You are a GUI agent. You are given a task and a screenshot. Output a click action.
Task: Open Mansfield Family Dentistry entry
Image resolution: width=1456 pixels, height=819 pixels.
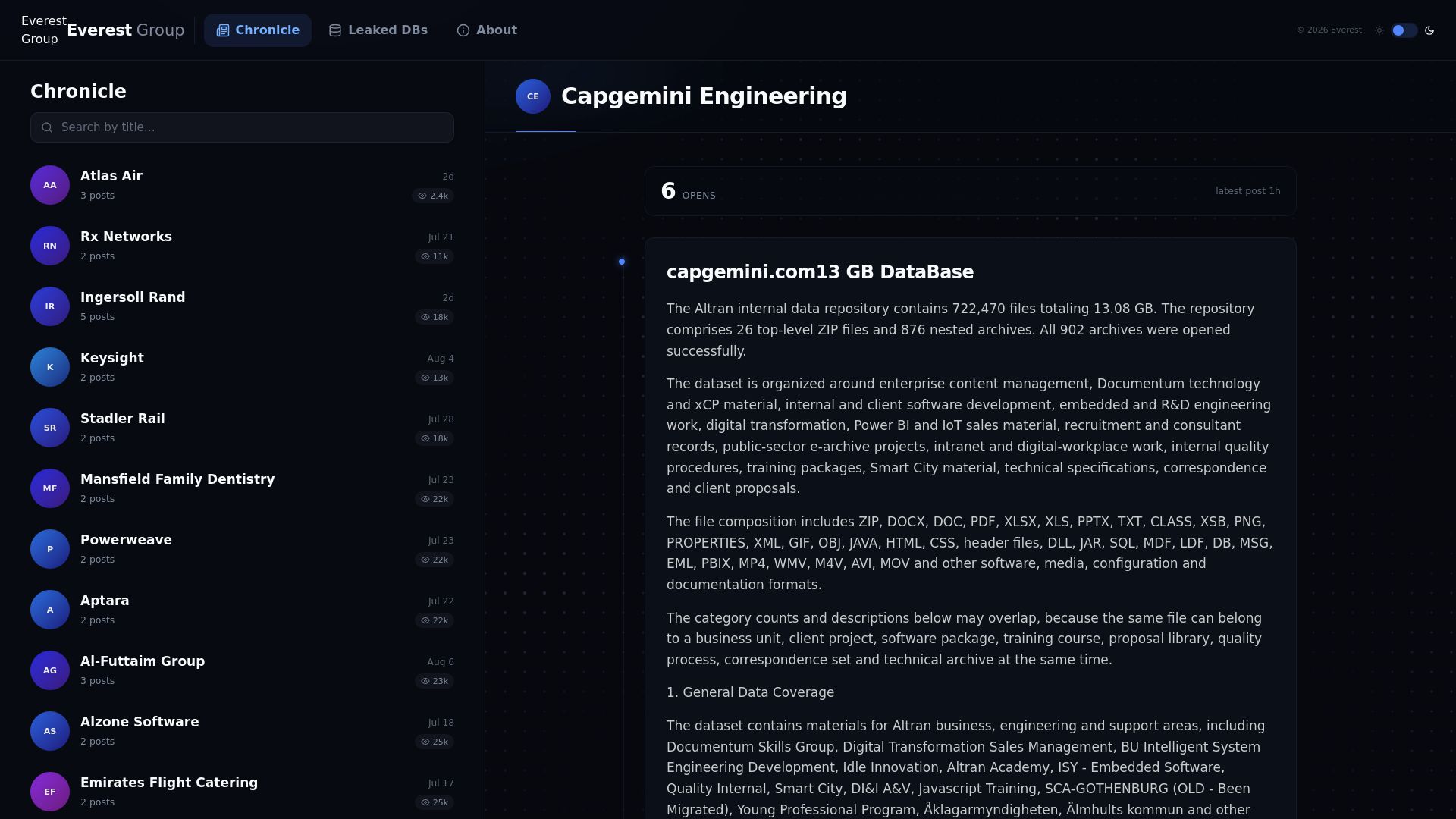[x=242, y=488]
